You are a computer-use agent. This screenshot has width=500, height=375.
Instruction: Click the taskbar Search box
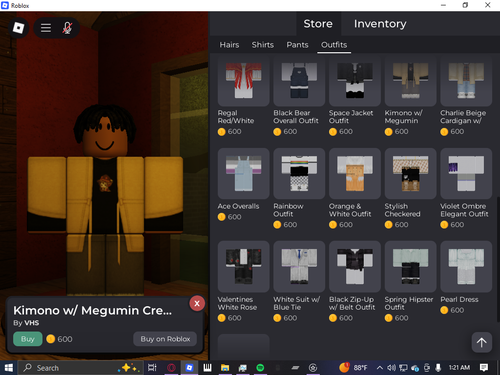point(80,368)
